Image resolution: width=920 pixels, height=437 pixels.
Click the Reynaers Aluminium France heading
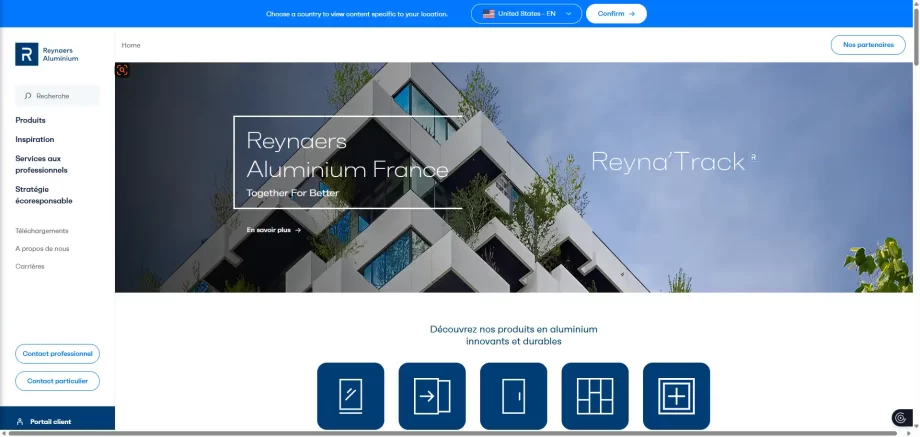(347, 155)
